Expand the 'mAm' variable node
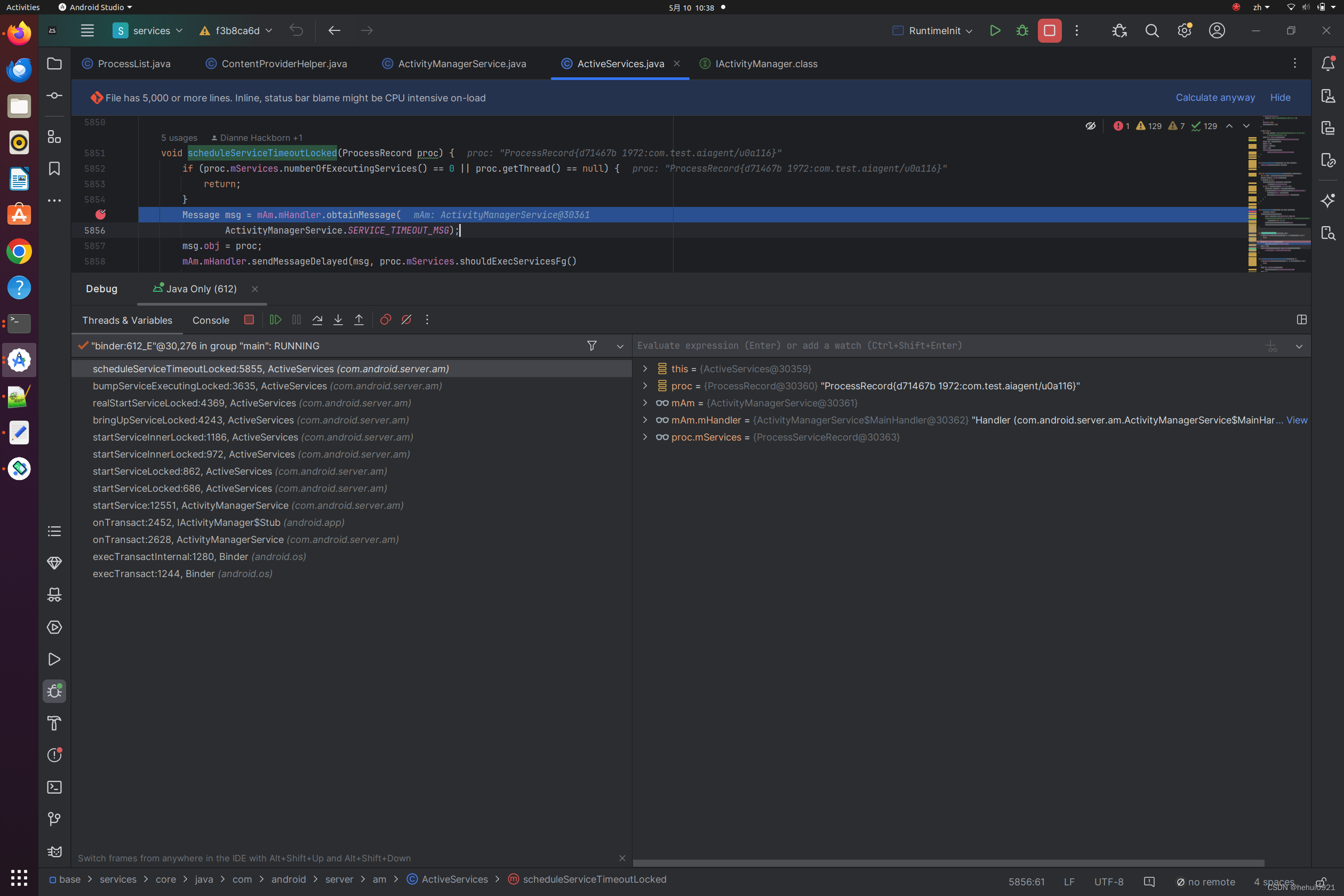Image resolution: width=1344 pixels, height=896 pixels. pyautogui.click(x=645, y=403)
